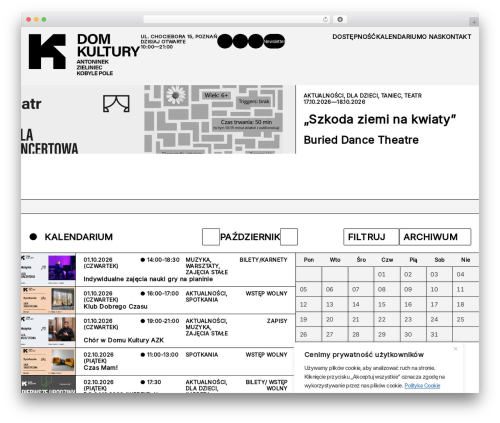This screenshot has width=500, height=423.
Task: Select day 01 in the October calendar
Action: 387,274
